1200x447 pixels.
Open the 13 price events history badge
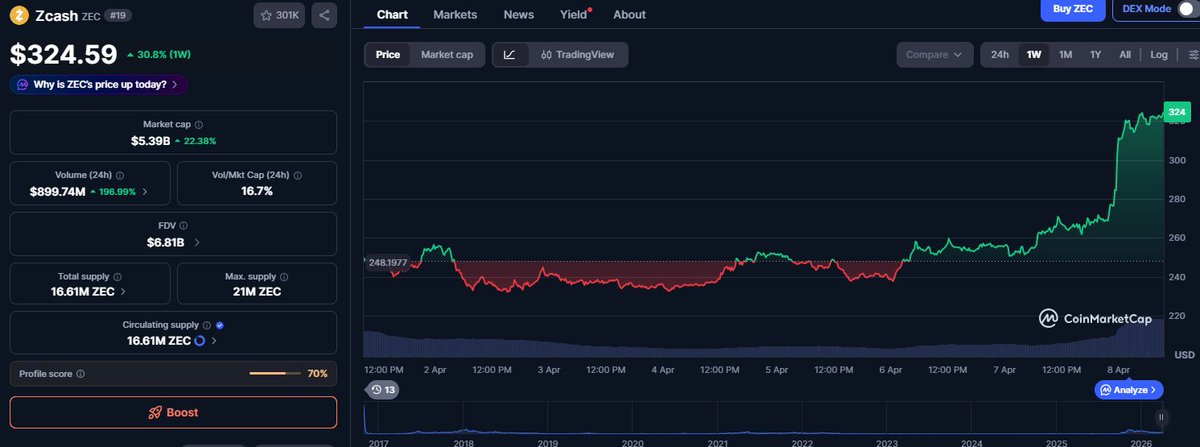[x=382, y=389]
